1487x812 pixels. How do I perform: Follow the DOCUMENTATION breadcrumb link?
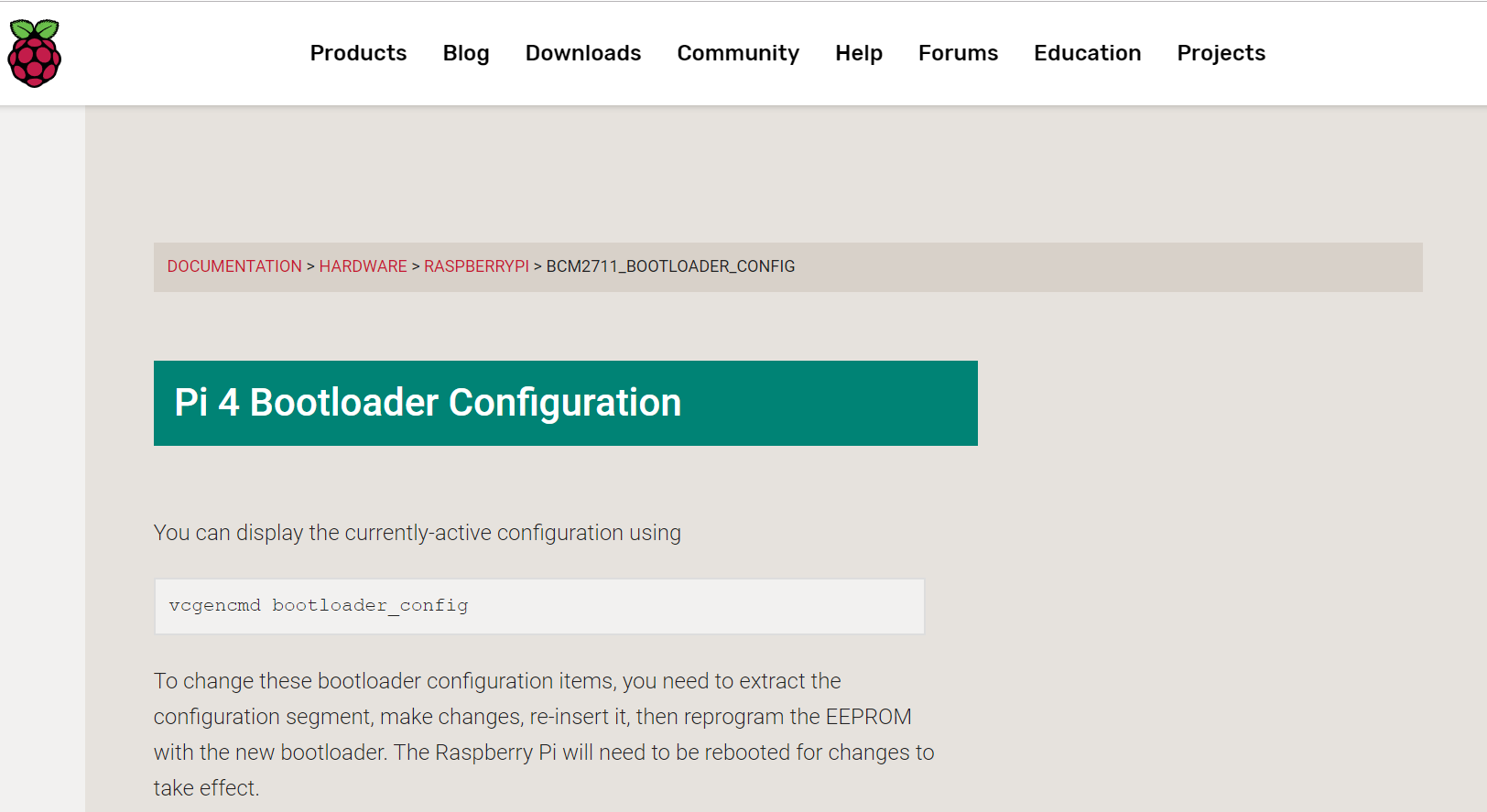point(234,266)
